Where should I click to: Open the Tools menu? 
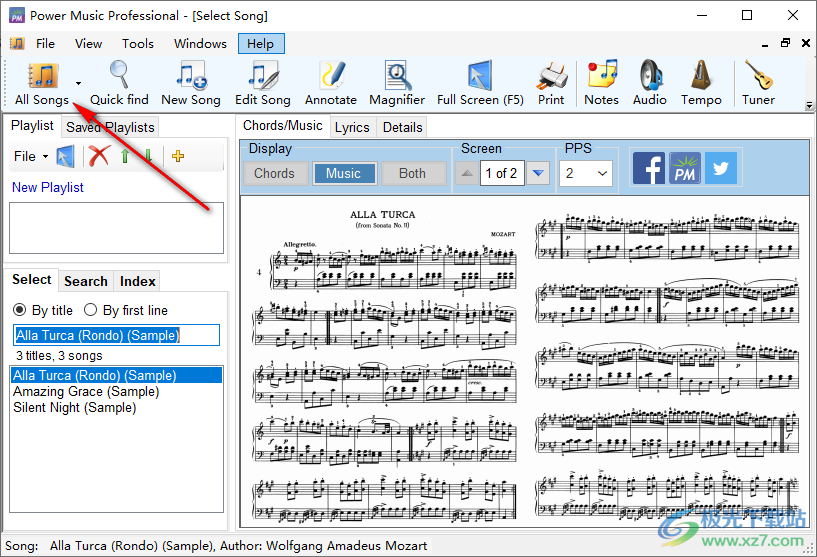pyautogui.click(x=138, y=43)
